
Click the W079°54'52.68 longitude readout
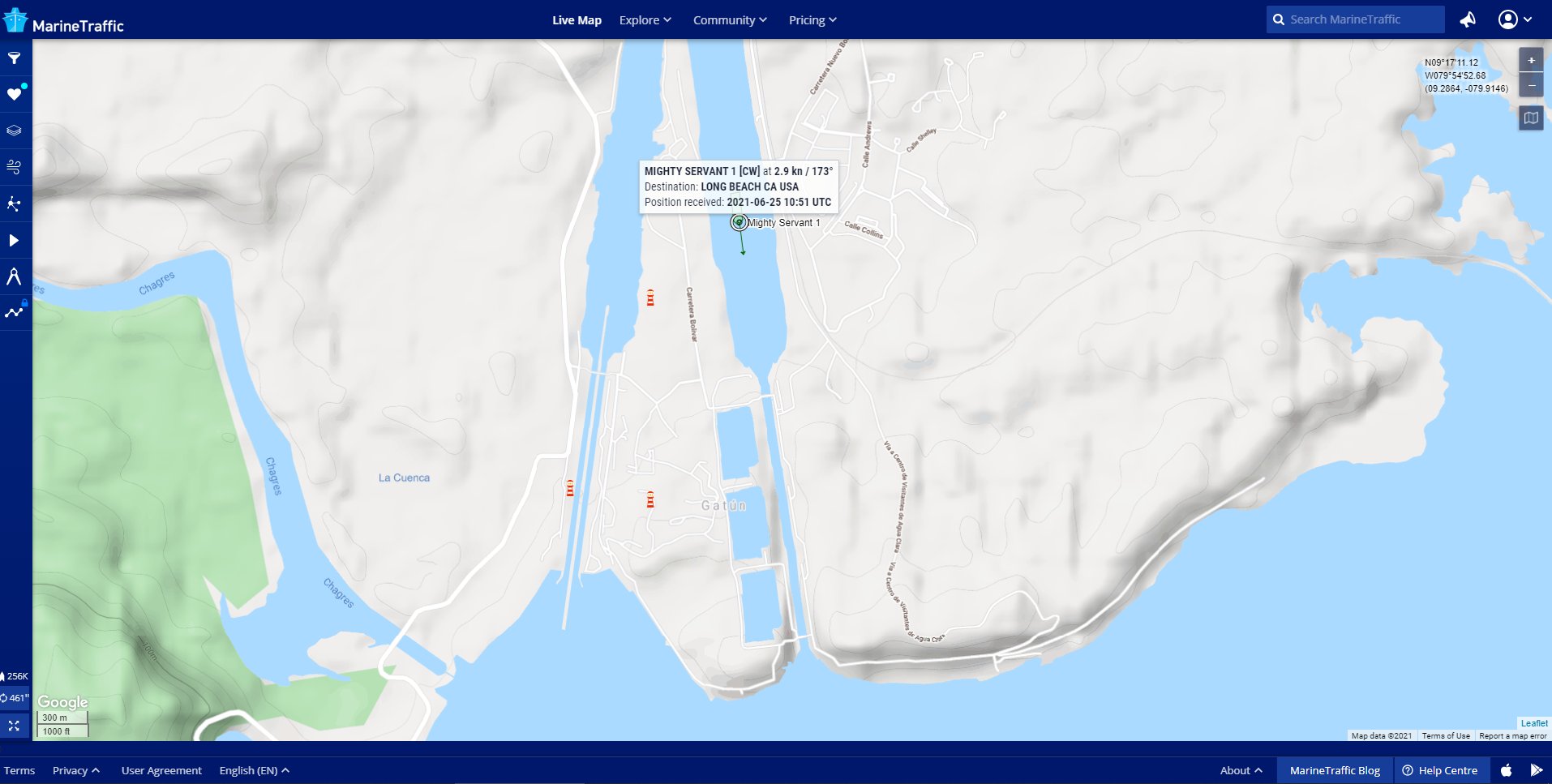coord(1456,75)
